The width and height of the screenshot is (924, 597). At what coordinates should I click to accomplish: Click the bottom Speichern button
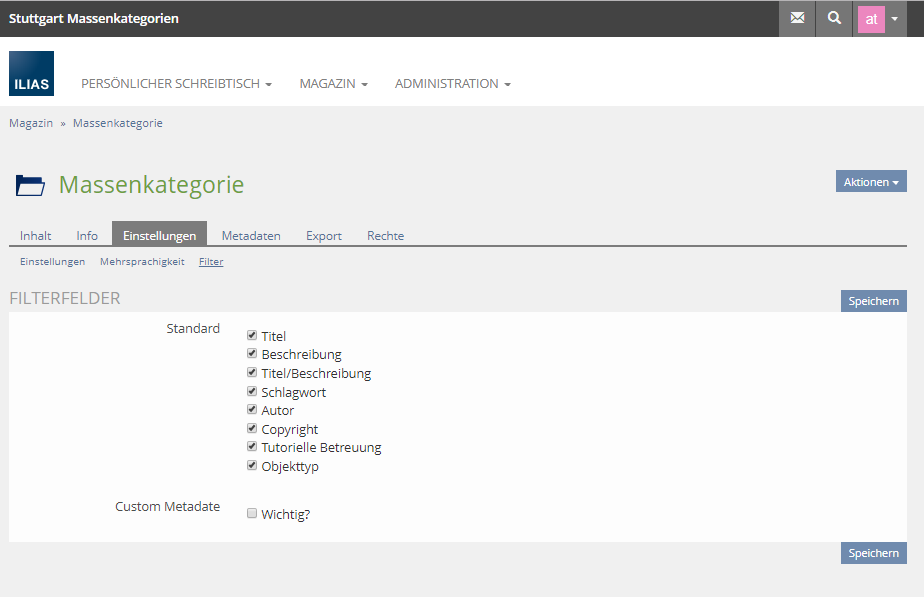click(x=873, y=553)
